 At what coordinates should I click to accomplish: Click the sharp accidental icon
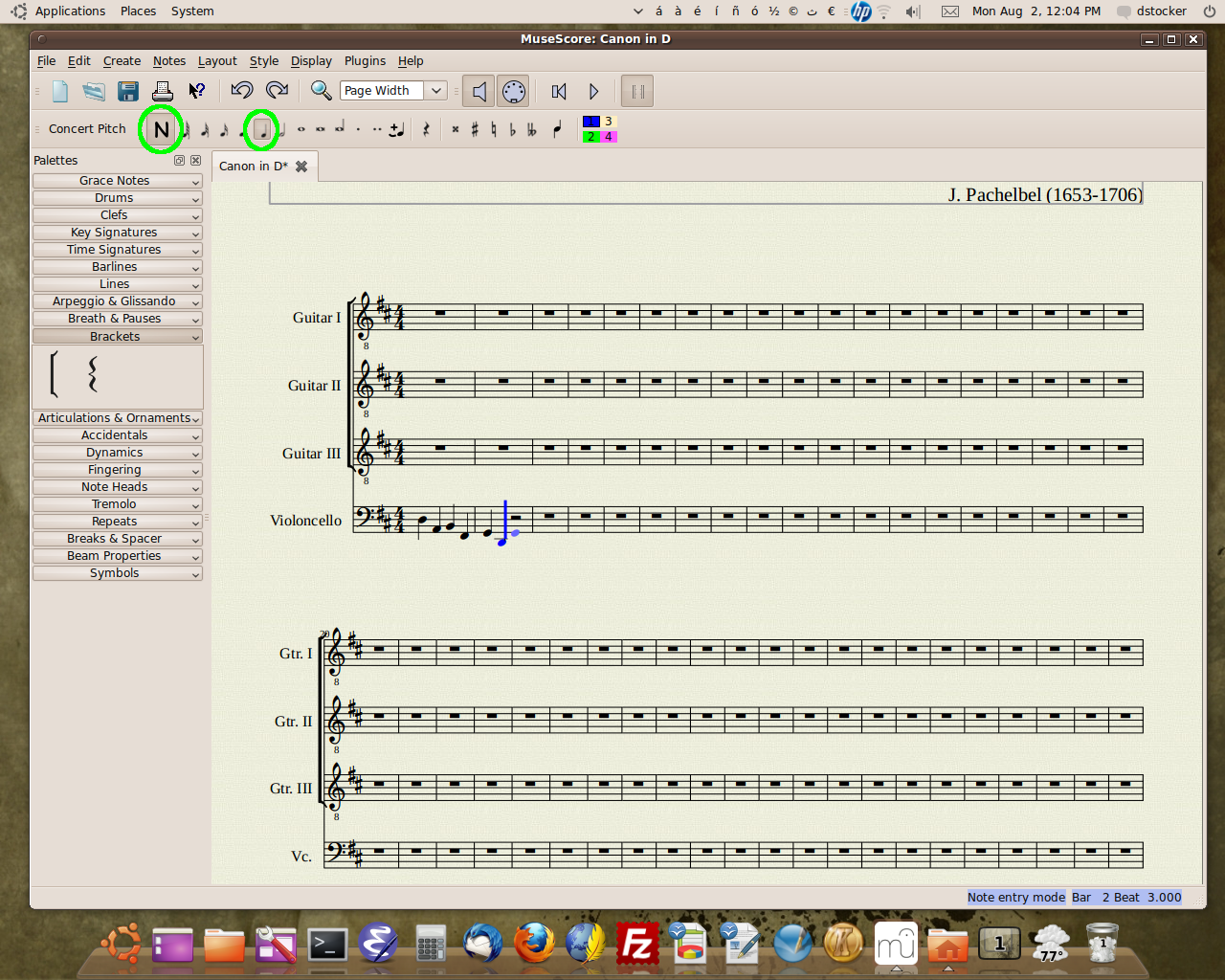475,129
